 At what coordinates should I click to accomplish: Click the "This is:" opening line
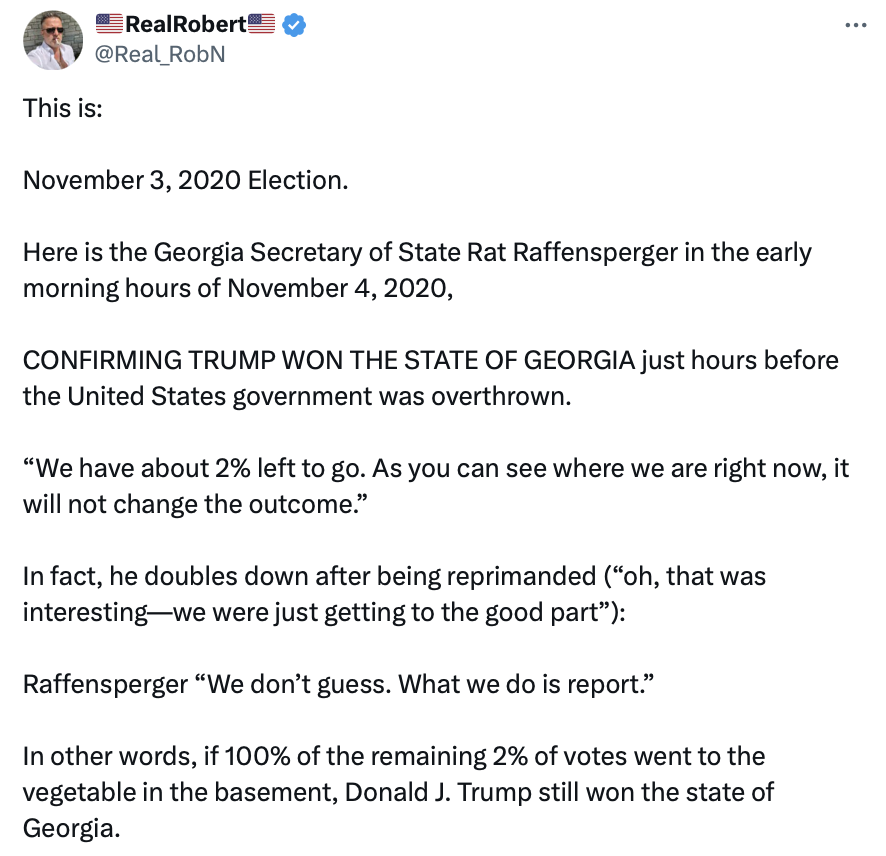point(62,107)
